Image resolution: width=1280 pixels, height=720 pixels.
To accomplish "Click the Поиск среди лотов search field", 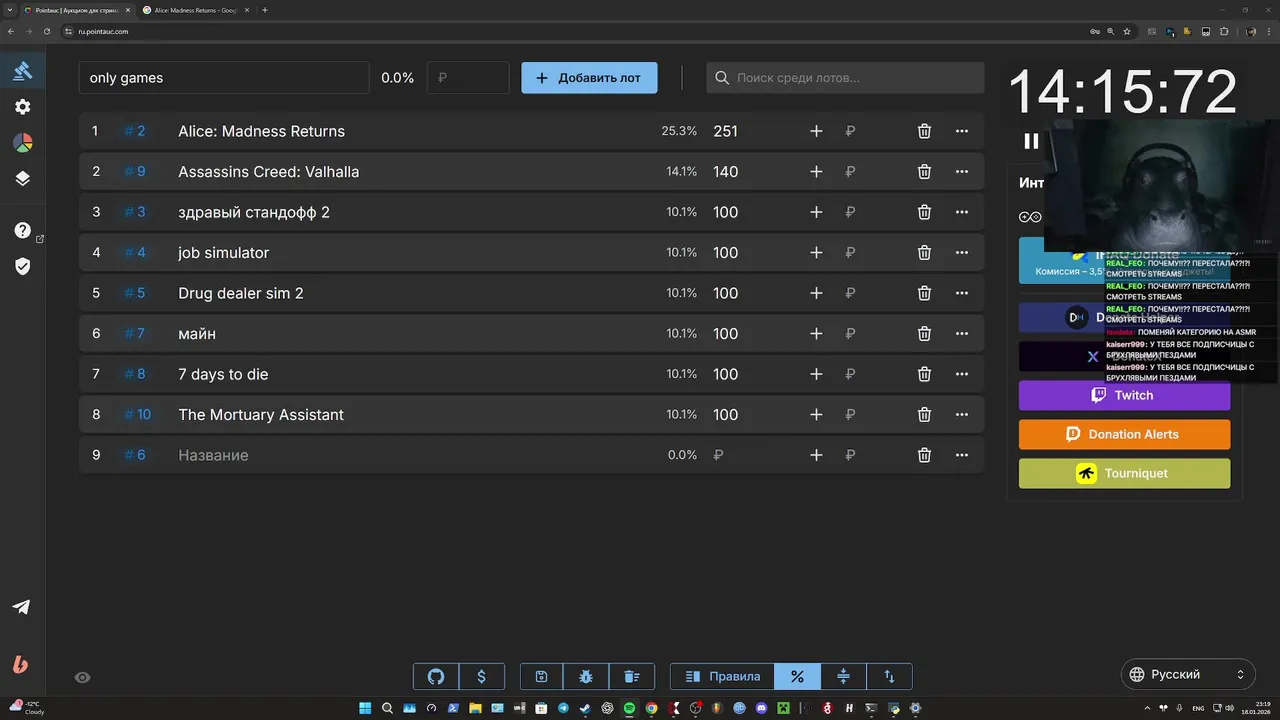I will click(x=845, y=78).
